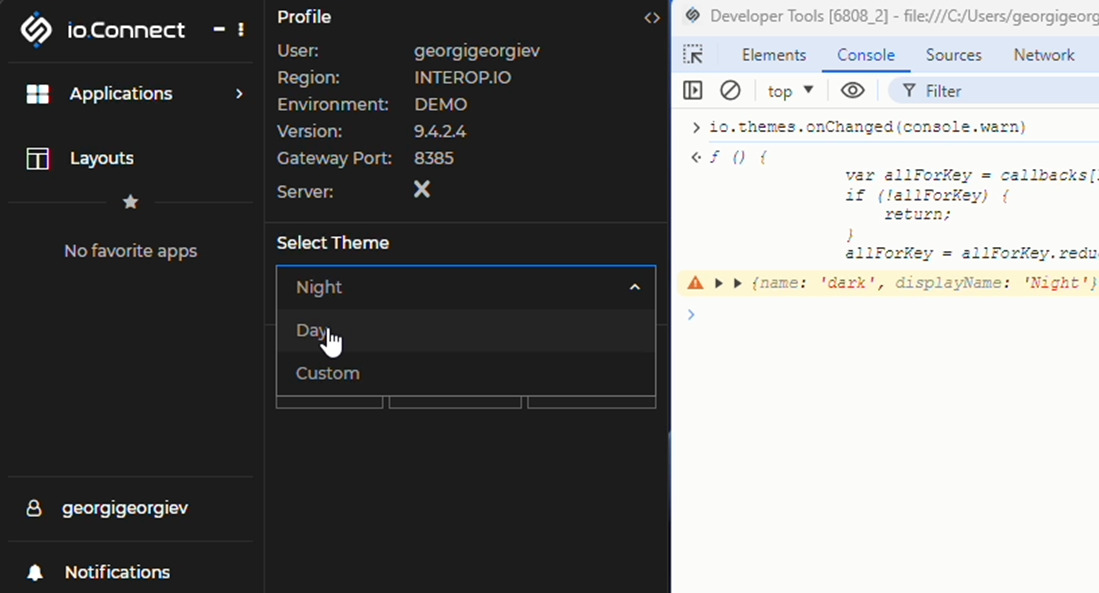The width and height of the screenshot is (1099, 593).
Task: Minimize the launcher with the dash icon
Action: click(219, 30)
